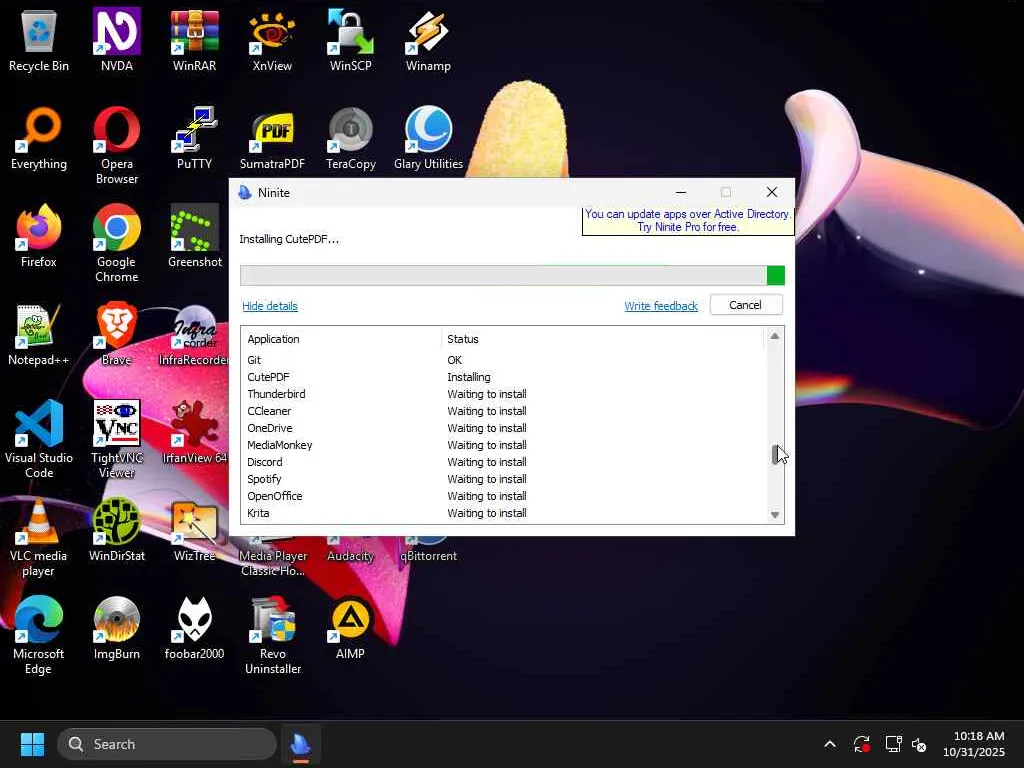The width and height of the screenshot is (1024, 768).
Task: Click the Application column header
Action: point(342,339)
